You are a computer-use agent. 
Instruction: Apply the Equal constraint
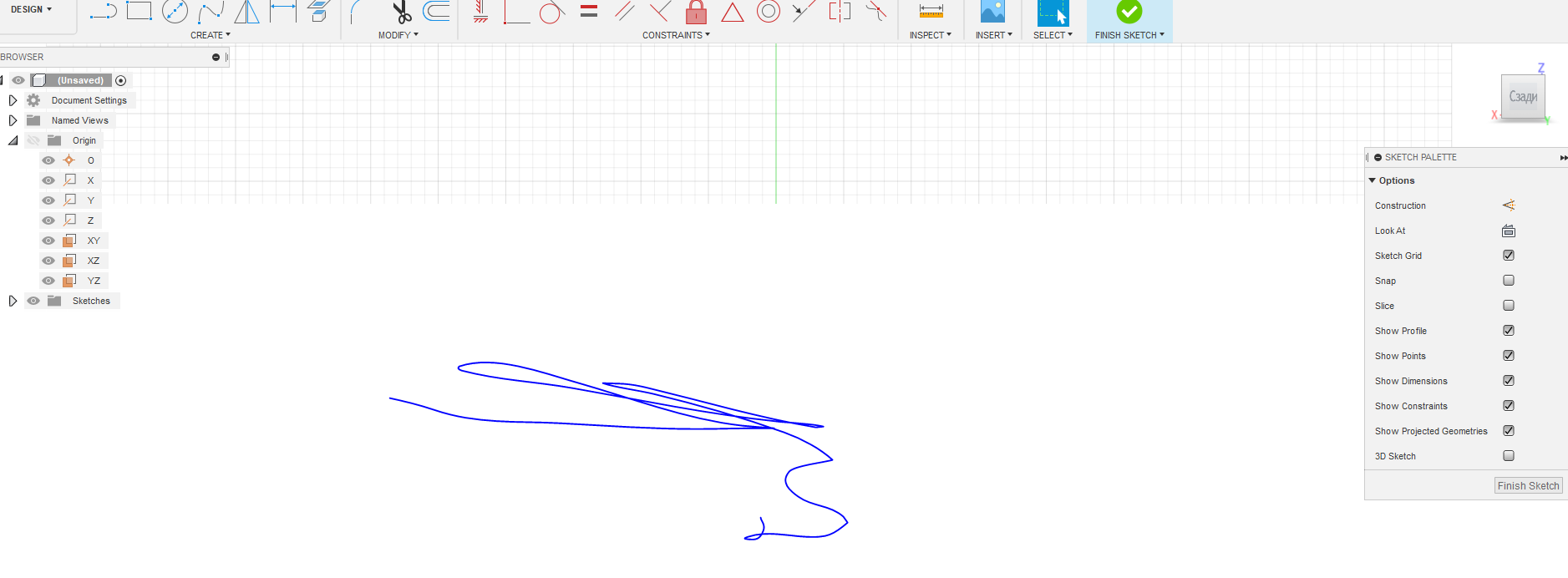589,11
